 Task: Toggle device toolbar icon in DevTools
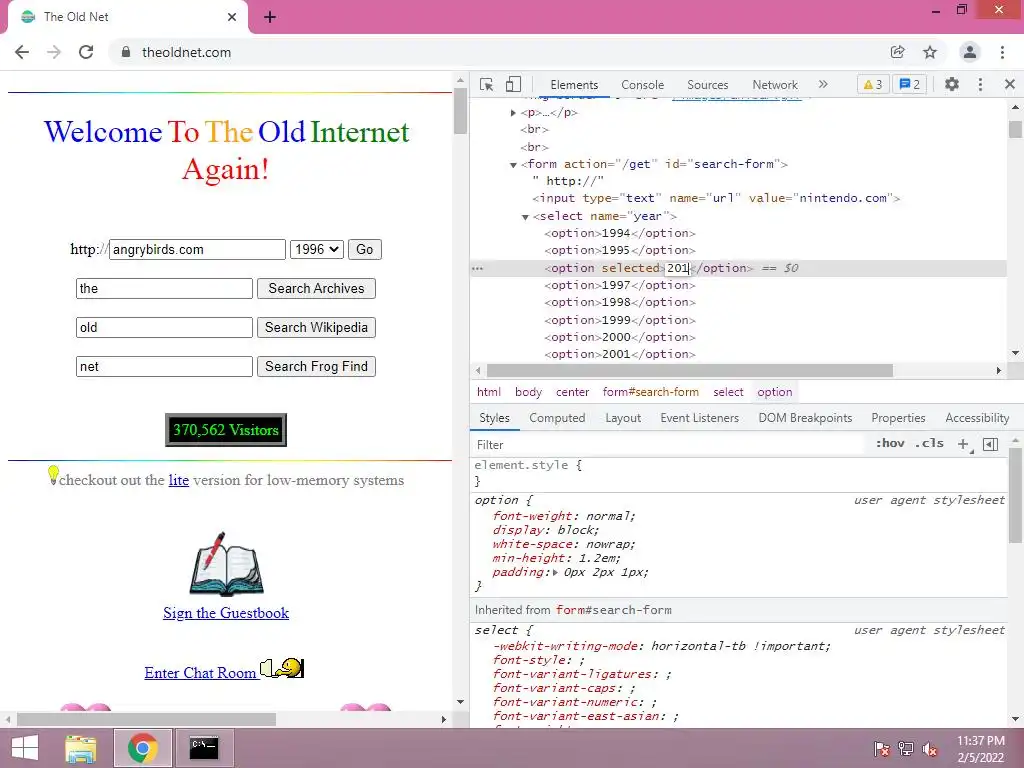pyautogui.click(x=513, y=85)
